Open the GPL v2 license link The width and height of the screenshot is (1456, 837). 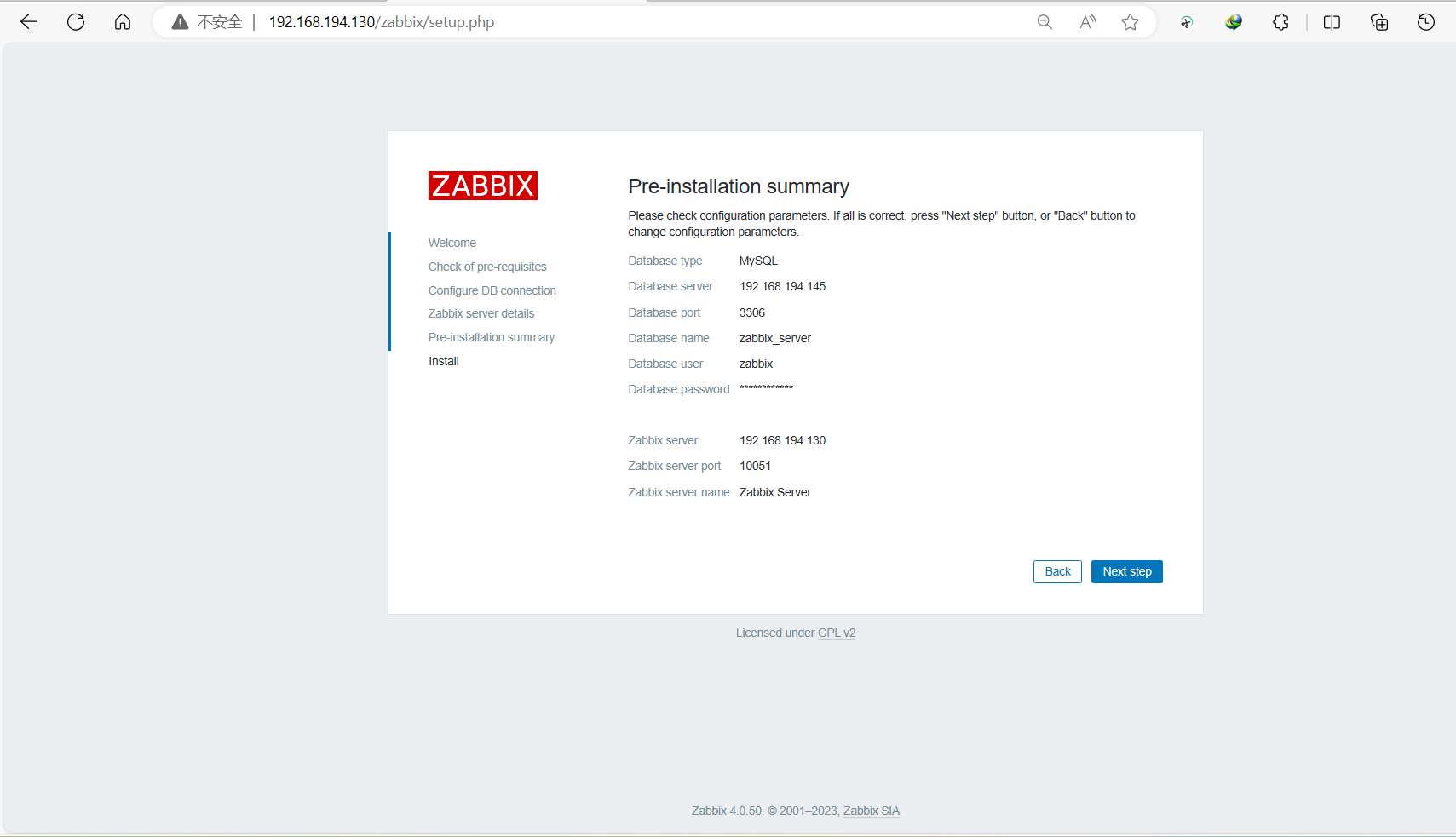(837, 633)
